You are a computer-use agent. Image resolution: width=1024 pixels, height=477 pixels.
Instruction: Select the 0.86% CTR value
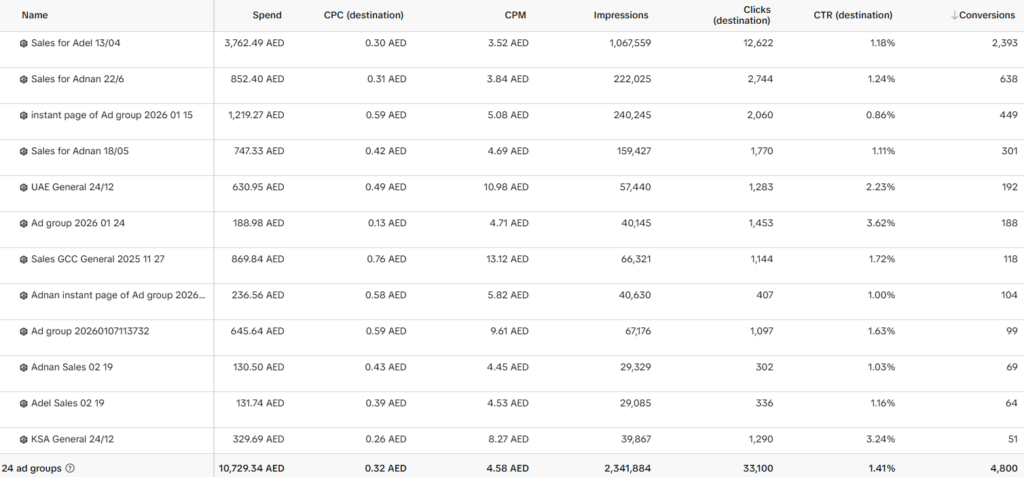882,115
